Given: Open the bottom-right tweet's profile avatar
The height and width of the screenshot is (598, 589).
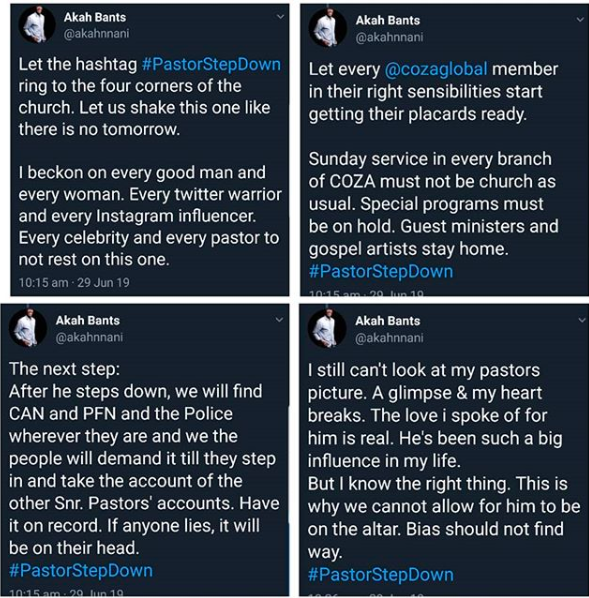Looking at the screenshot, I should 327,328.
